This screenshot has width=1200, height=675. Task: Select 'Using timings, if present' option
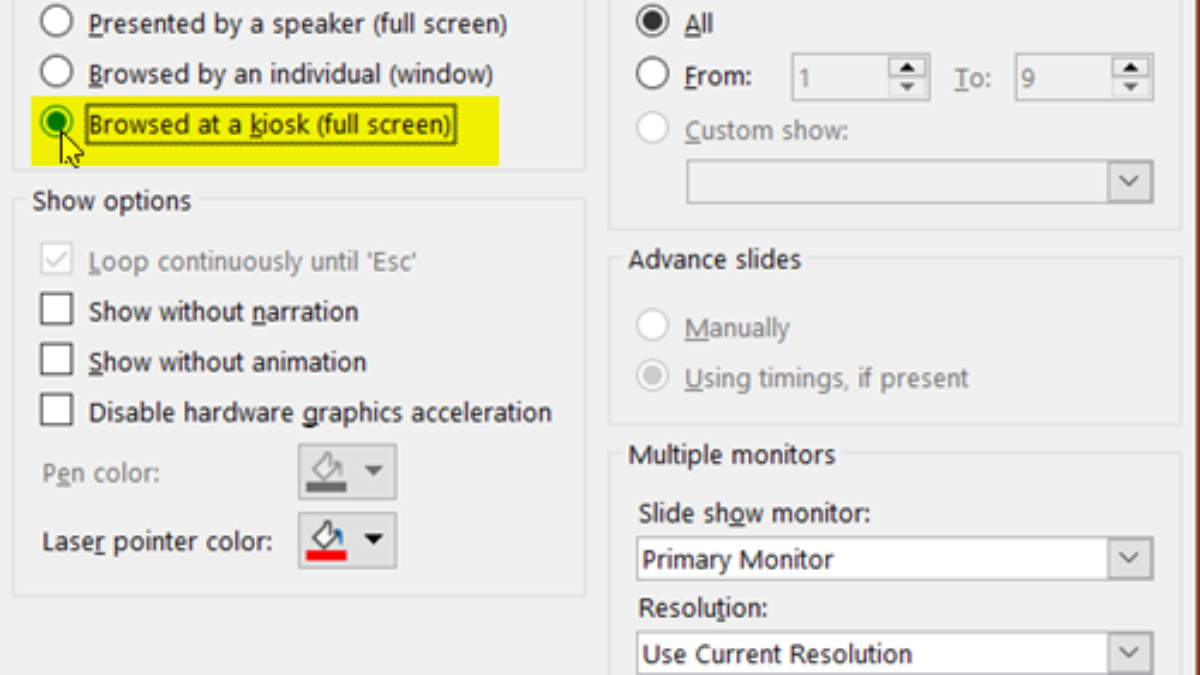point(653,377)
